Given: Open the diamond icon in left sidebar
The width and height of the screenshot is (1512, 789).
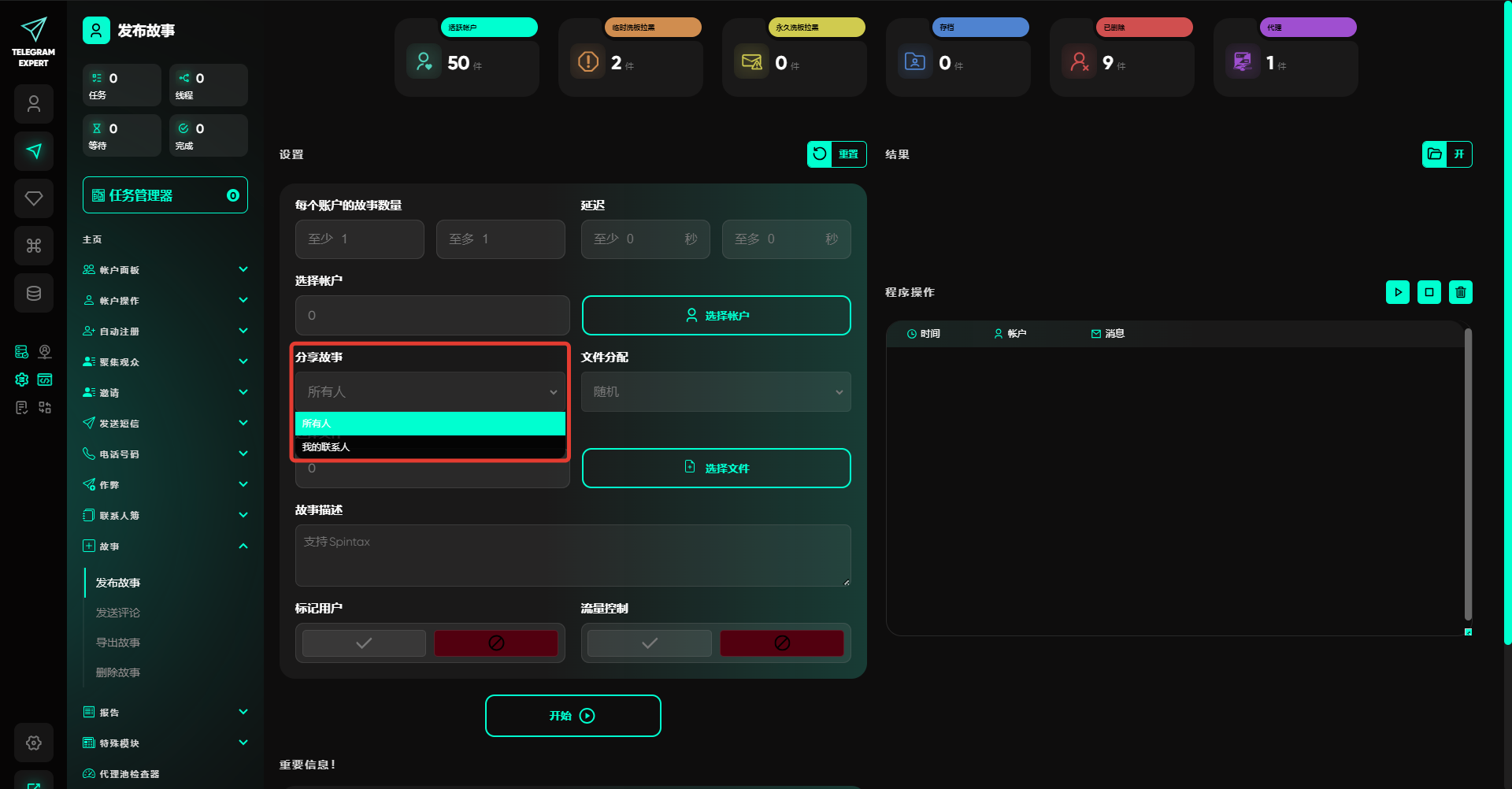Looking at the screenshot, I should (34, 198).
